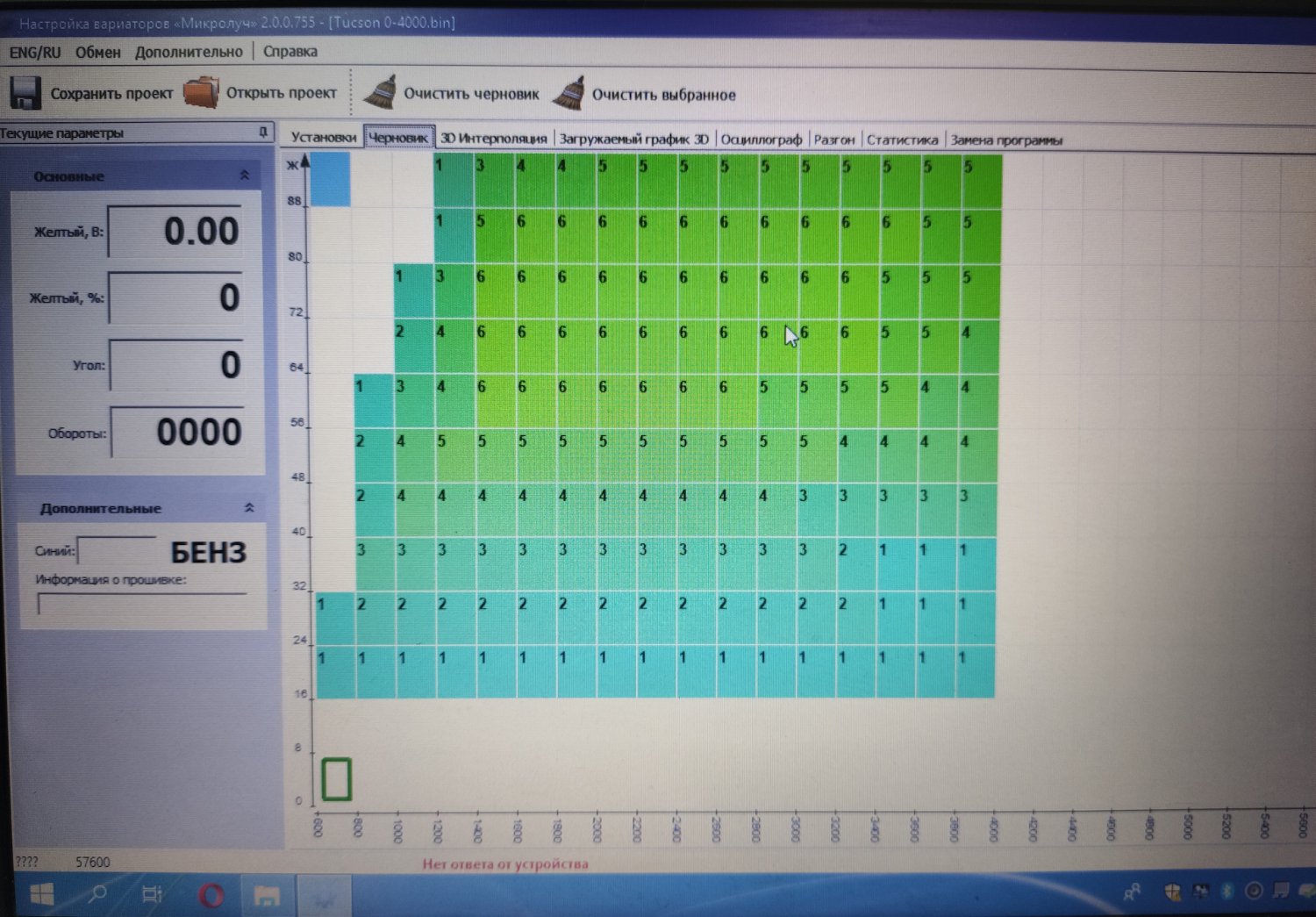This screenshot has width=1316, height=917.
Task: Open Windows Start menu
Action: pos(41,895)
